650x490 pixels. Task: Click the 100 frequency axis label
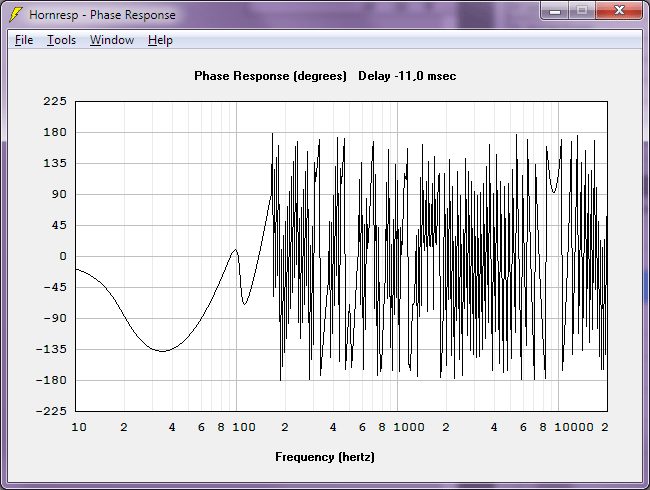click(x=244, y=427)
